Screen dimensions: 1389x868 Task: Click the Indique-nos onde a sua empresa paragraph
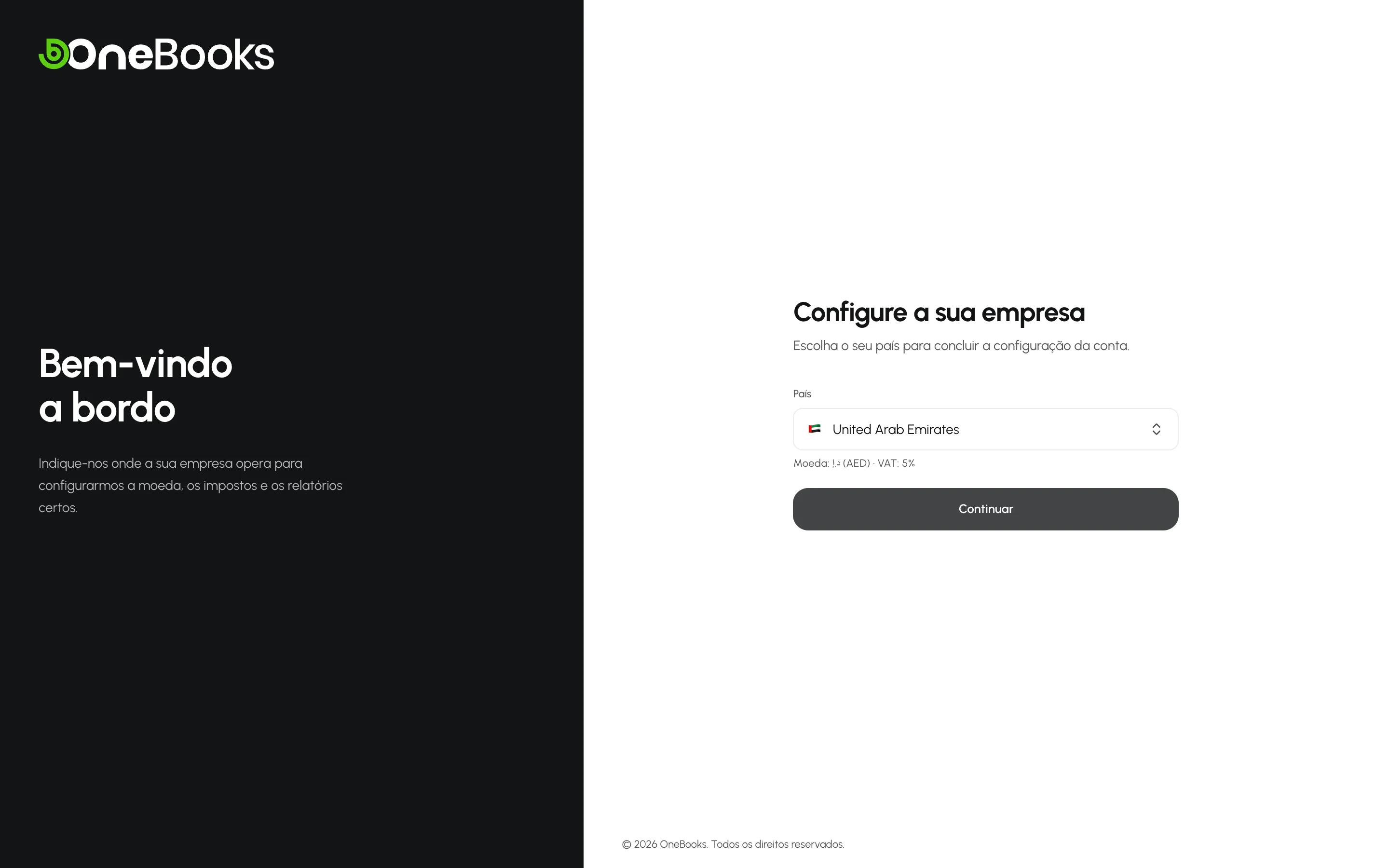click(x=191, y=485)
